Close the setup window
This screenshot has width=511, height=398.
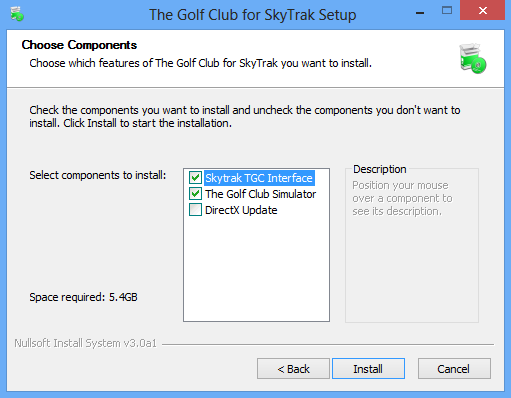tap(482, 10)
